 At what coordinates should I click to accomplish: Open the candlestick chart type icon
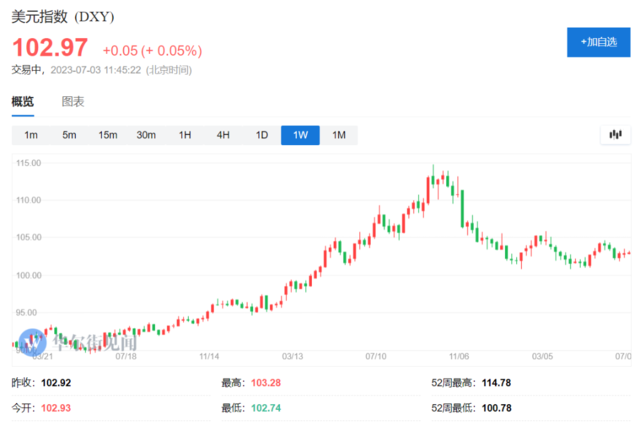[x=616, y=135]
